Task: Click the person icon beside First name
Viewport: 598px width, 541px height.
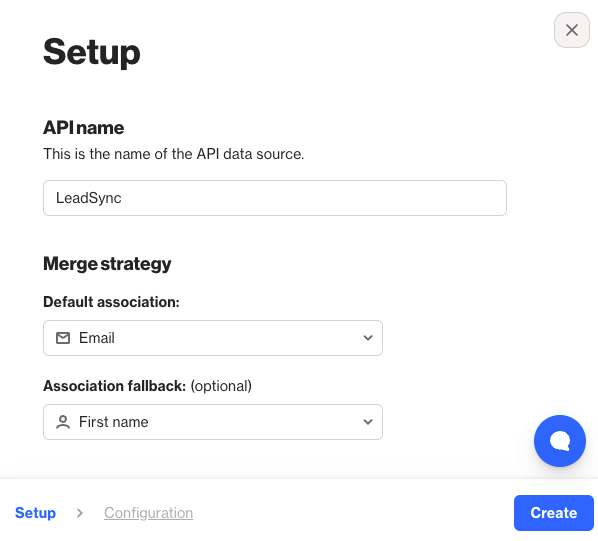Action: (63, 422)
